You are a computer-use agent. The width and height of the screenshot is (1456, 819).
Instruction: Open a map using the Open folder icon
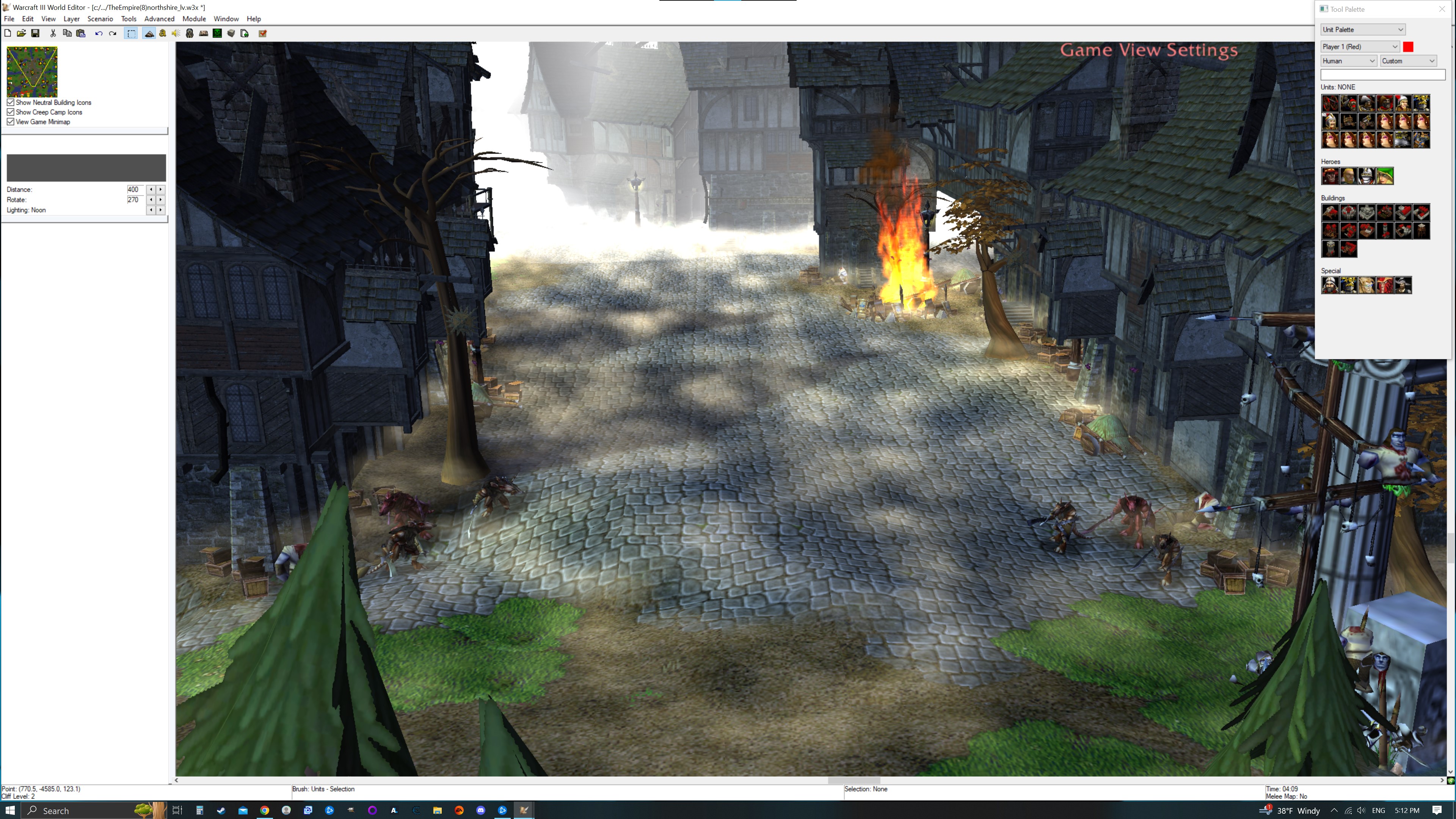pyautogui.click(x=21, y=33)
